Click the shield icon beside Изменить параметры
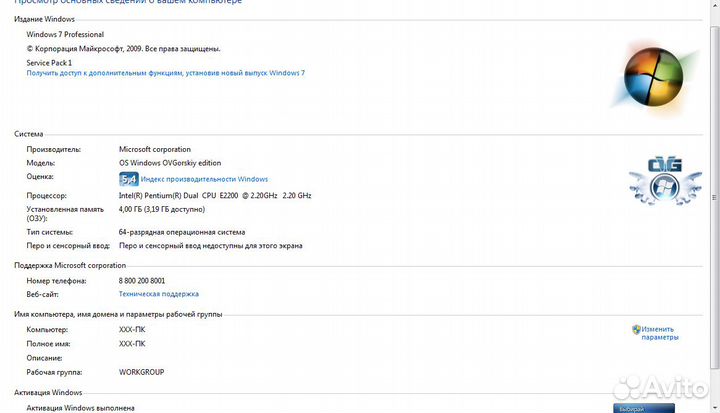Screen dimensions: 720x413 (x=636, y=329)
